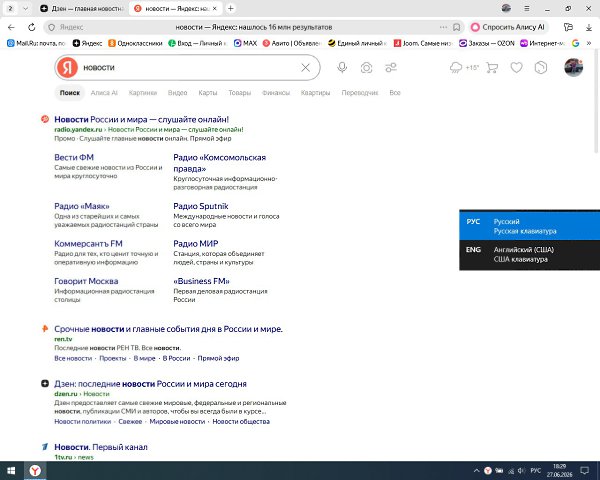Open the volume tray icon

pos(521,470)
